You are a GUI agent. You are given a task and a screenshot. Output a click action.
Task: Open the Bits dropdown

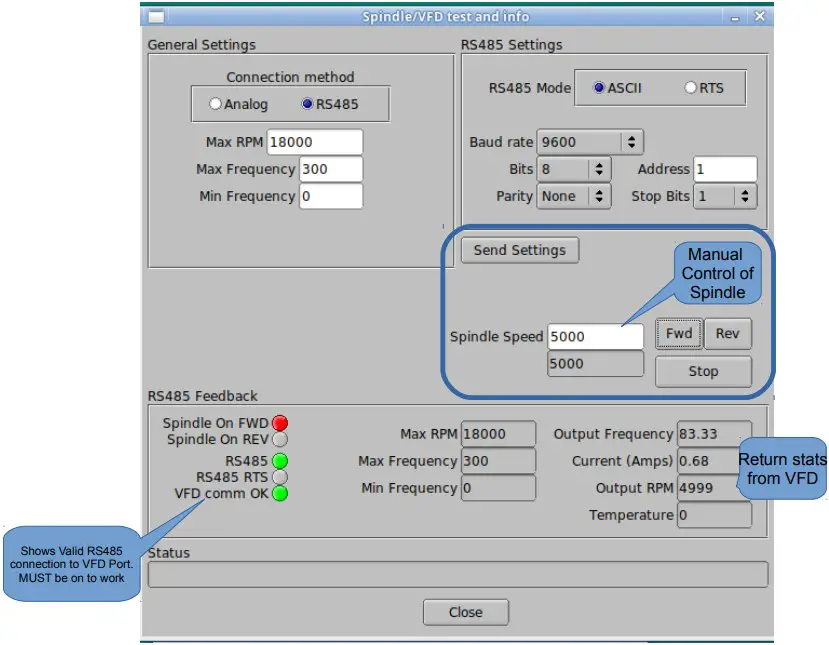click(x=574, y=169)
